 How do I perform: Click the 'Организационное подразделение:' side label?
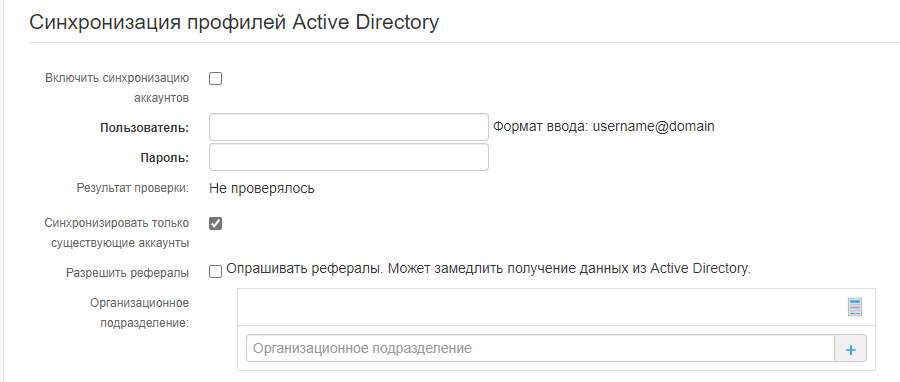(139, 313)
